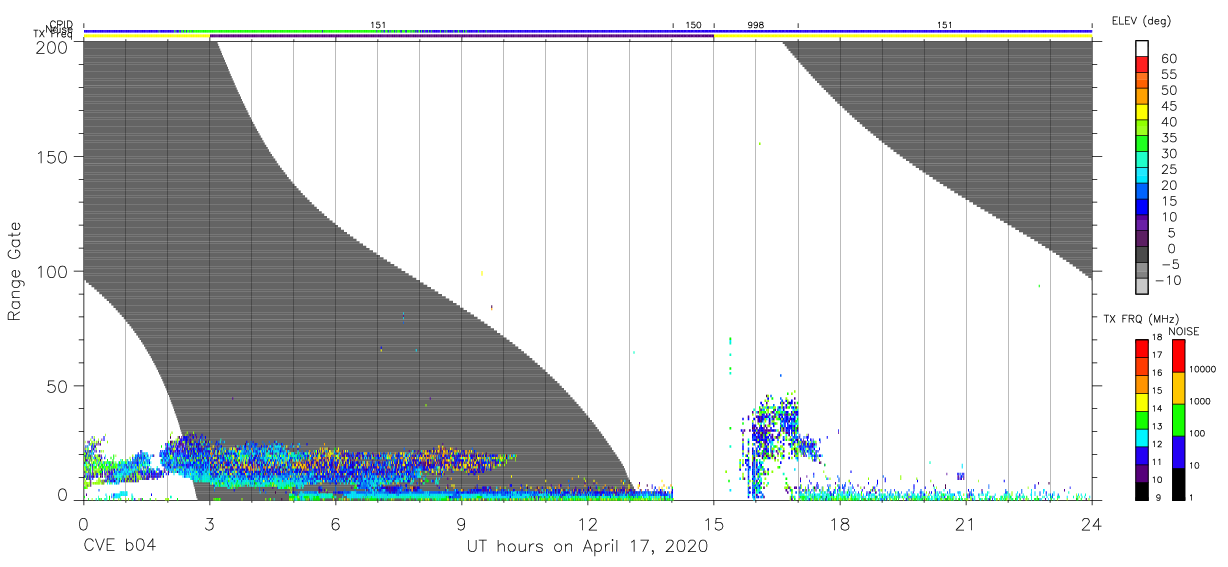This screenshot has height=567, width=1228.
Task: Select the TX FRQ red band between 17 and 18
Action: pyautogui.click(x=1142, y=347)
